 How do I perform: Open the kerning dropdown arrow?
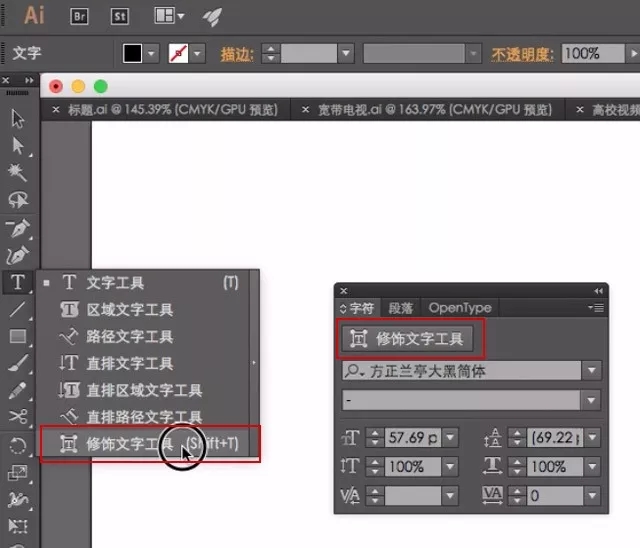tap(450, 496)
